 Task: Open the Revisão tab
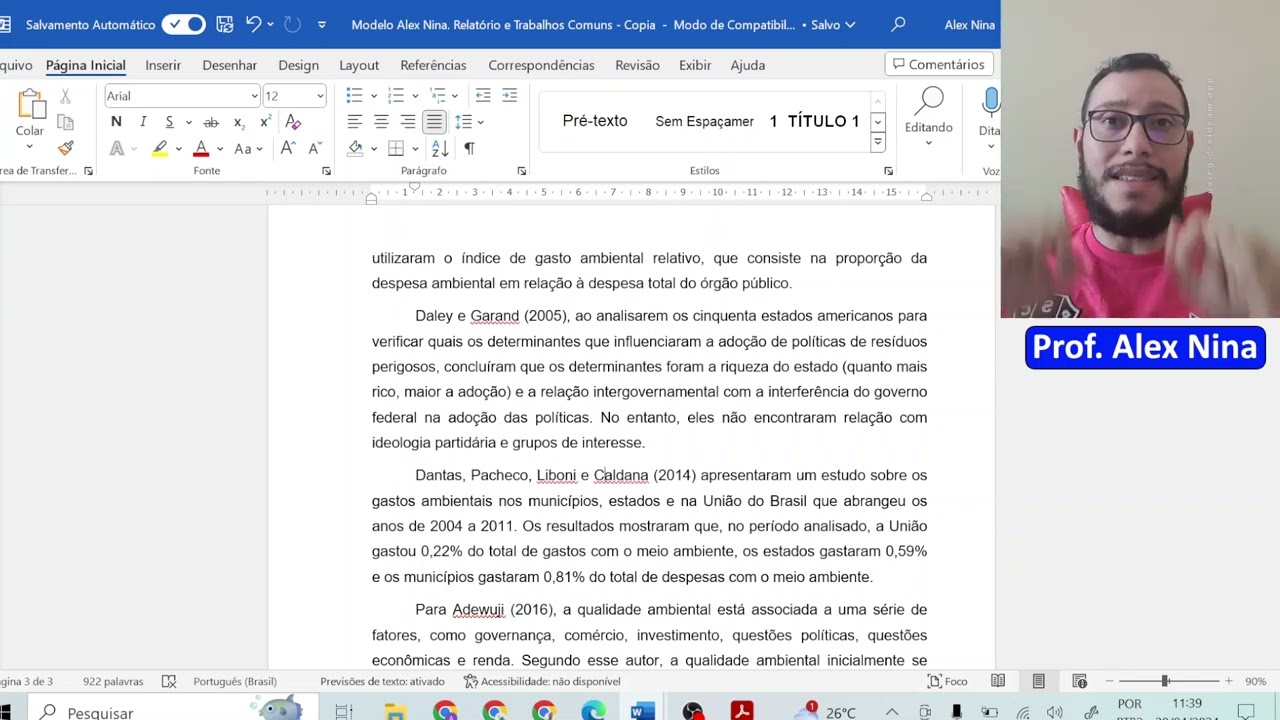pyautogui.click(x=637, y=65)
